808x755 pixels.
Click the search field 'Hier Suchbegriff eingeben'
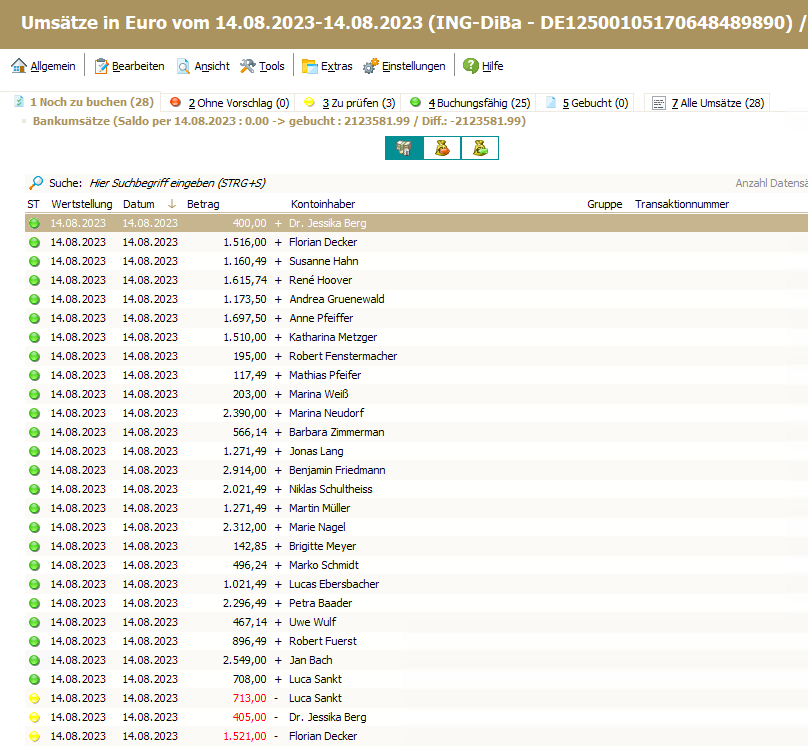point(178,183)
